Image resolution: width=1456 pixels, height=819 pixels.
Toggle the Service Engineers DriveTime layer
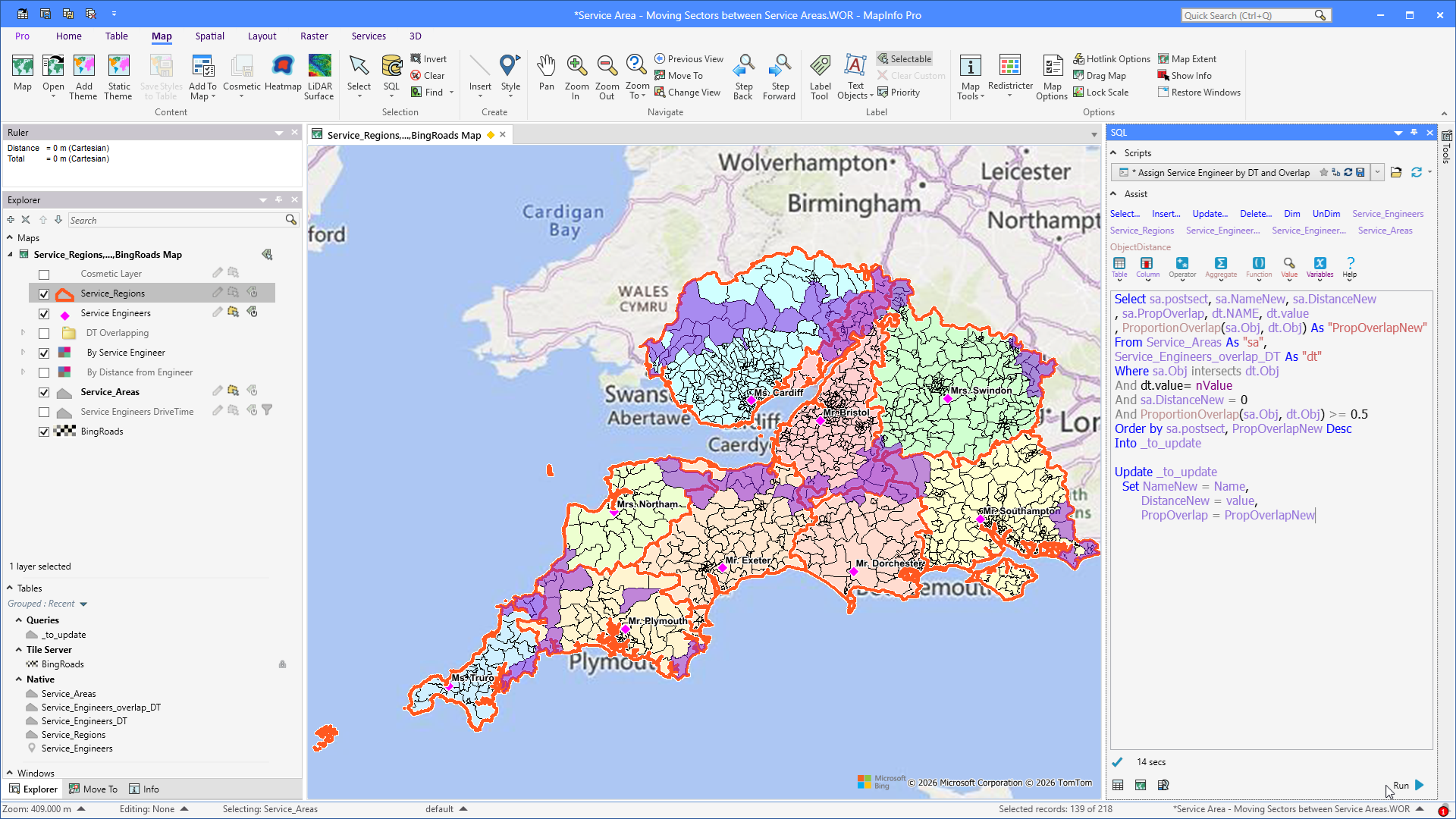tap(44, 413)
